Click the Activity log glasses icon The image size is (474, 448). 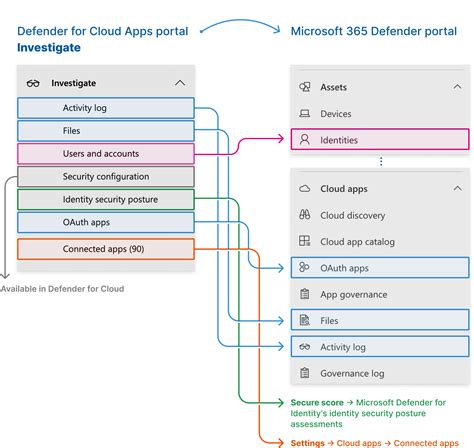point(304,347)
